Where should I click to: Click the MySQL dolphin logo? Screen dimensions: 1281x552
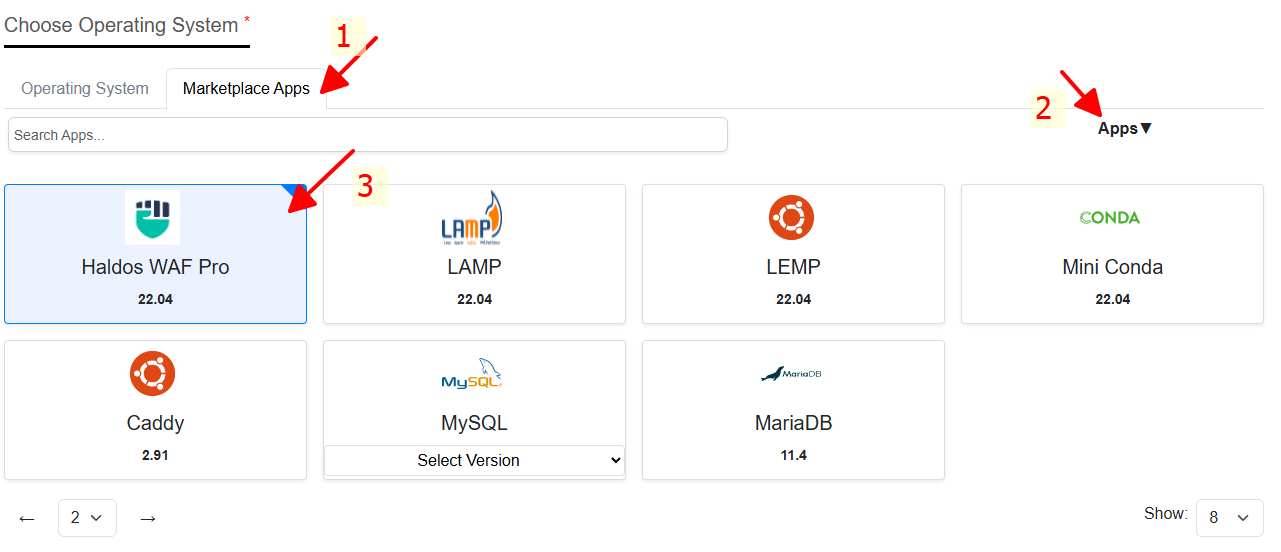point(472,373)
